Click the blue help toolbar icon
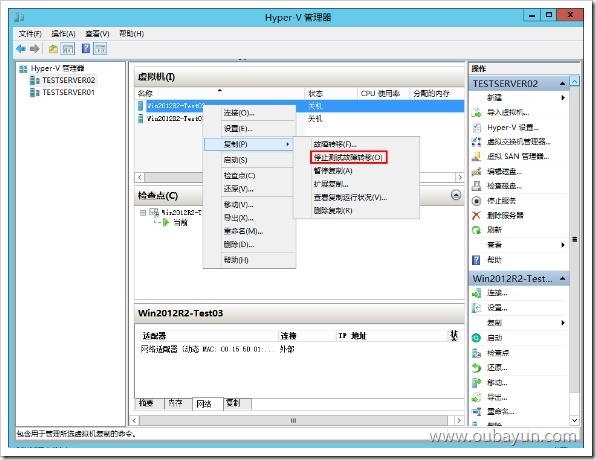Viewport: 596px width, 460px height. 86,48
